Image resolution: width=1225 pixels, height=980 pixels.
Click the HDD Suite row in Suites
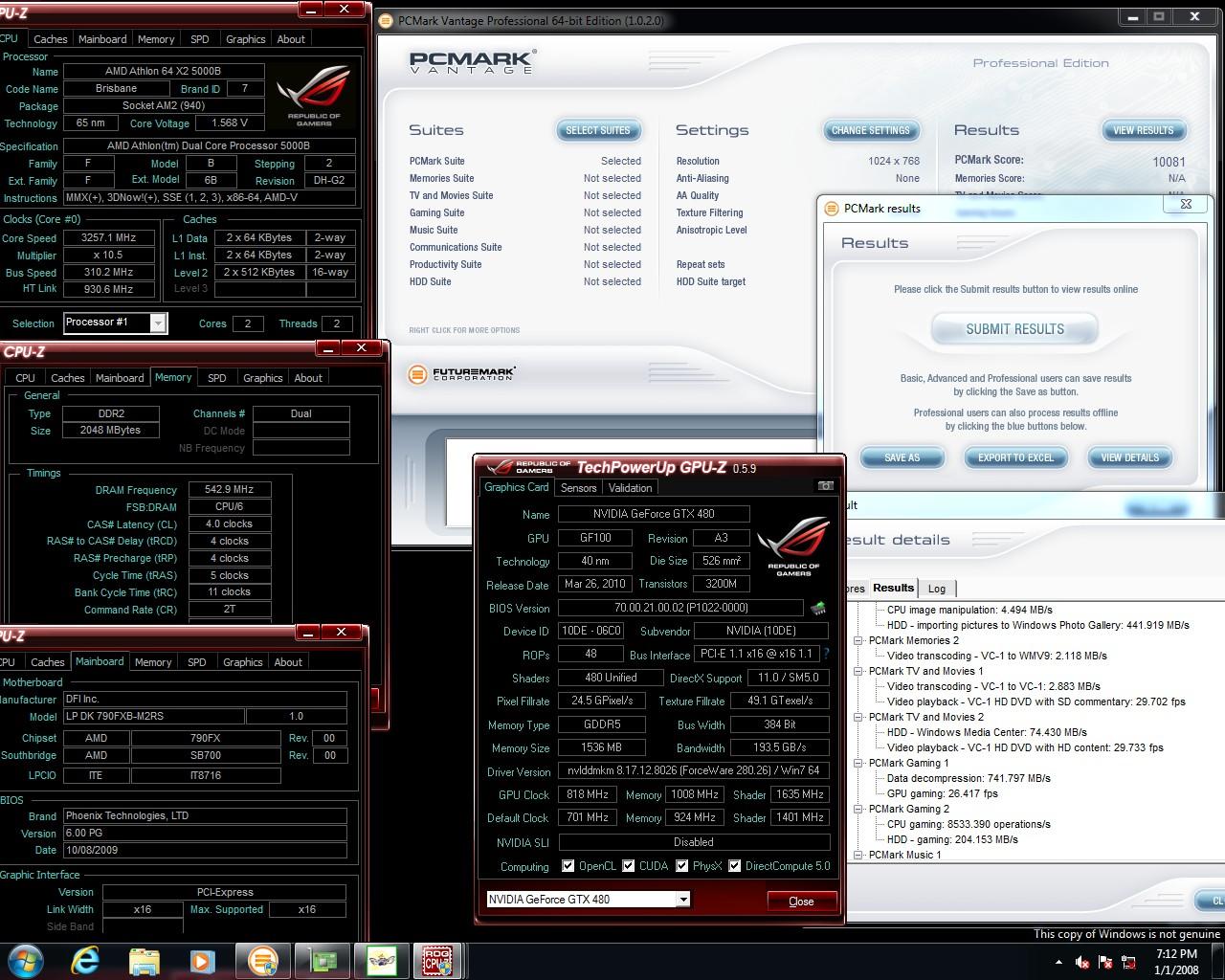pyautogui.click(x=525, y=281)
